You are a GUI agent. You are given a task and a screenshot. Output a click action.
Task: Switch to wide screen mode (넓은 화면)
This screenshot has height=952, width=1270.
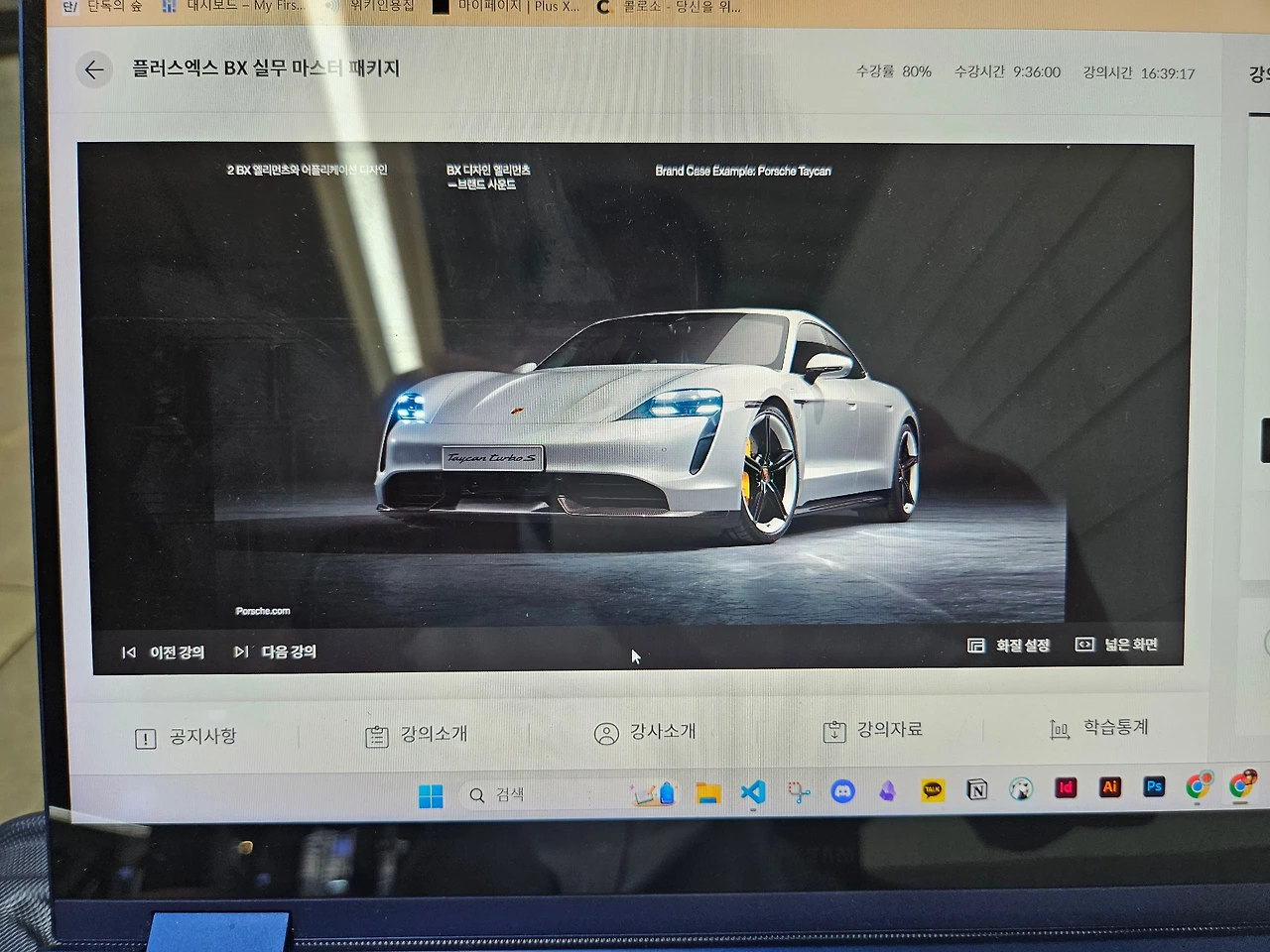[x=1117, y=645]
